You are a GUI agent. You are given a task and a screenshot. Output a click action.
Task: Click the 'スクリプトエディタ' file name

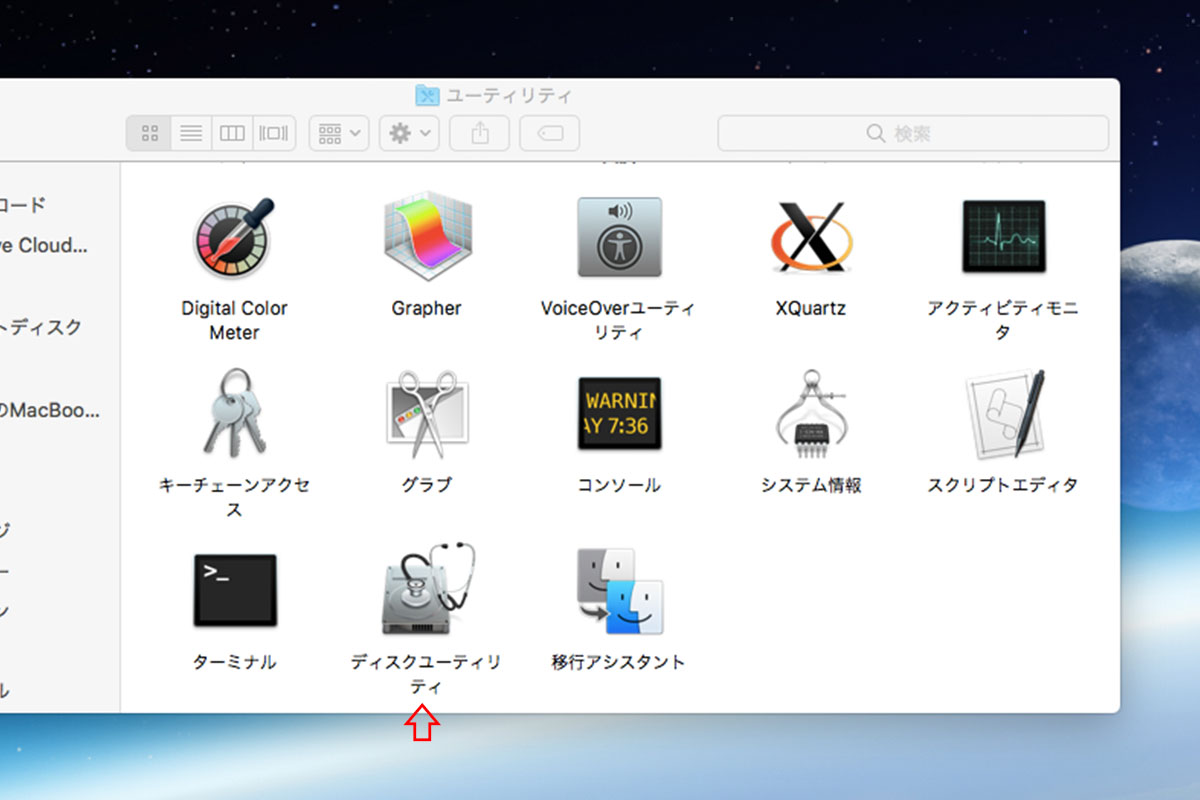pyautogui.click(x=1003, y=485)
